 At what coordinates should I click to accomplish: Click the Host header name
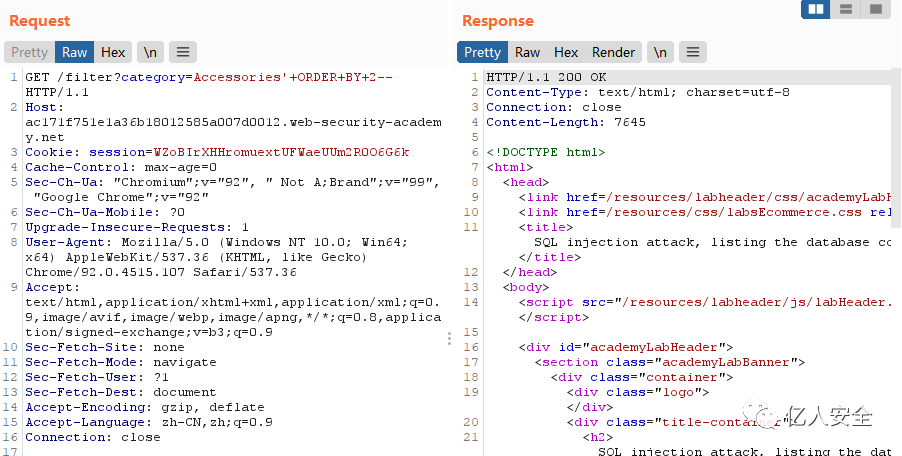(x=43, y=107)
